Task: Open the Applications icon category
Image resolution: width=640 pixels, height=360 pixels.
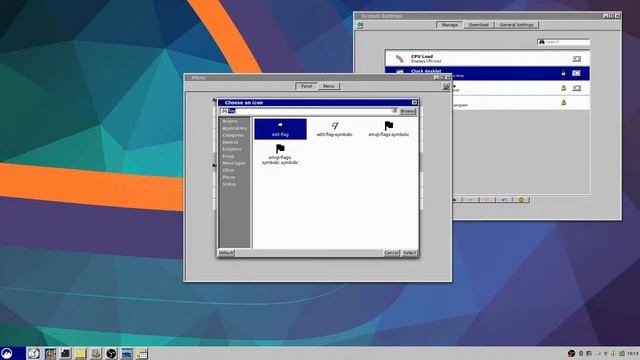Action: tap(234, 128)
